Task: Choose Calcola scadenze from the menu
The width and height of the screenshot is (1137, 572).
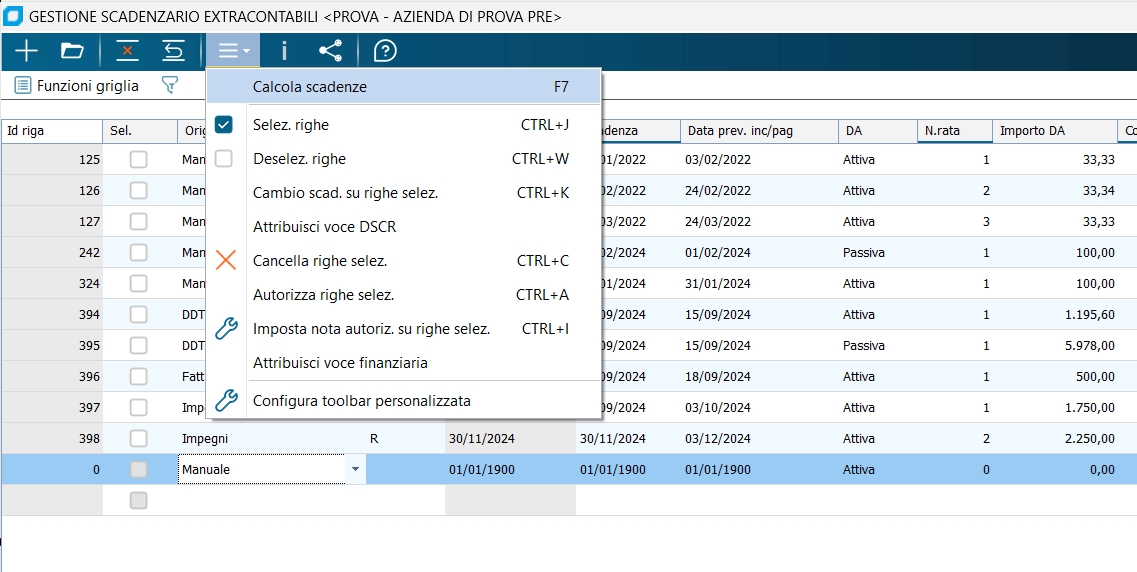Action: point(310,87)
